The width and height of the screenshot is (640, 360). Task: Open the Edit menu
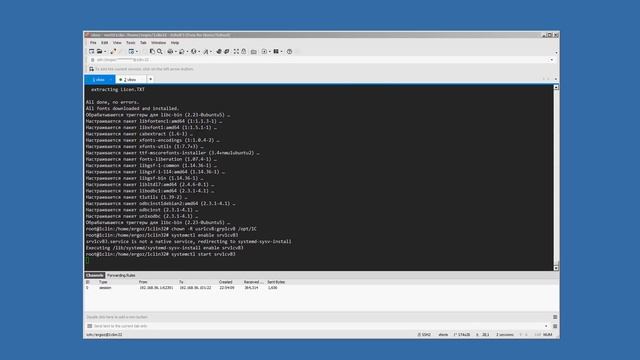tap(104, 42)
